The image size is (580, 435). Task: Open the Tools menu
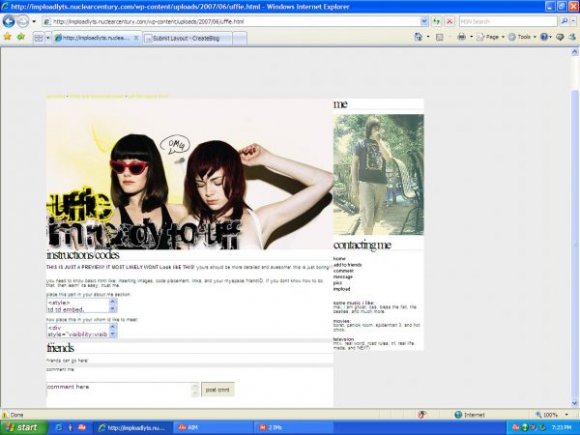522,37
